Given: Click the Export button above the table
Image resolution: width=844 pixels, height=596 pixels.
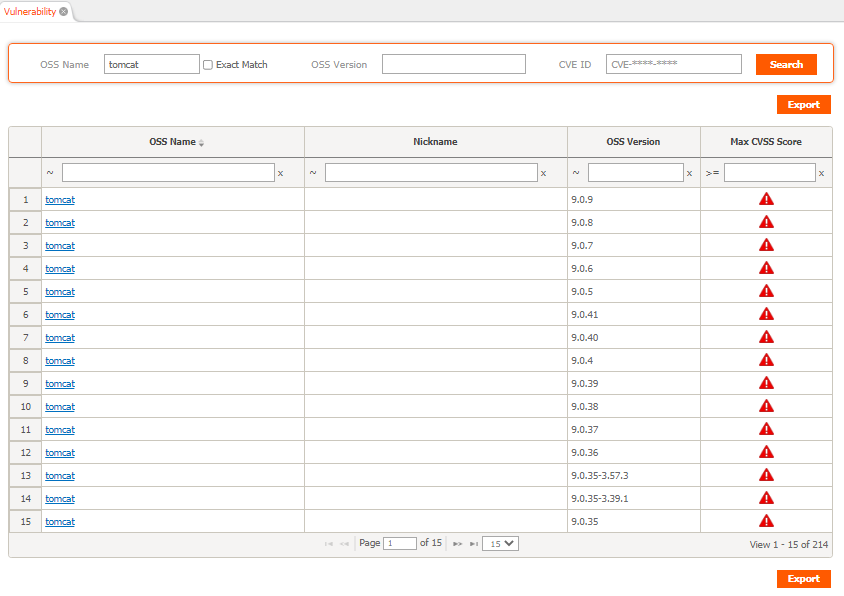Looking at the screenshot, I should [x=804, y=104].
